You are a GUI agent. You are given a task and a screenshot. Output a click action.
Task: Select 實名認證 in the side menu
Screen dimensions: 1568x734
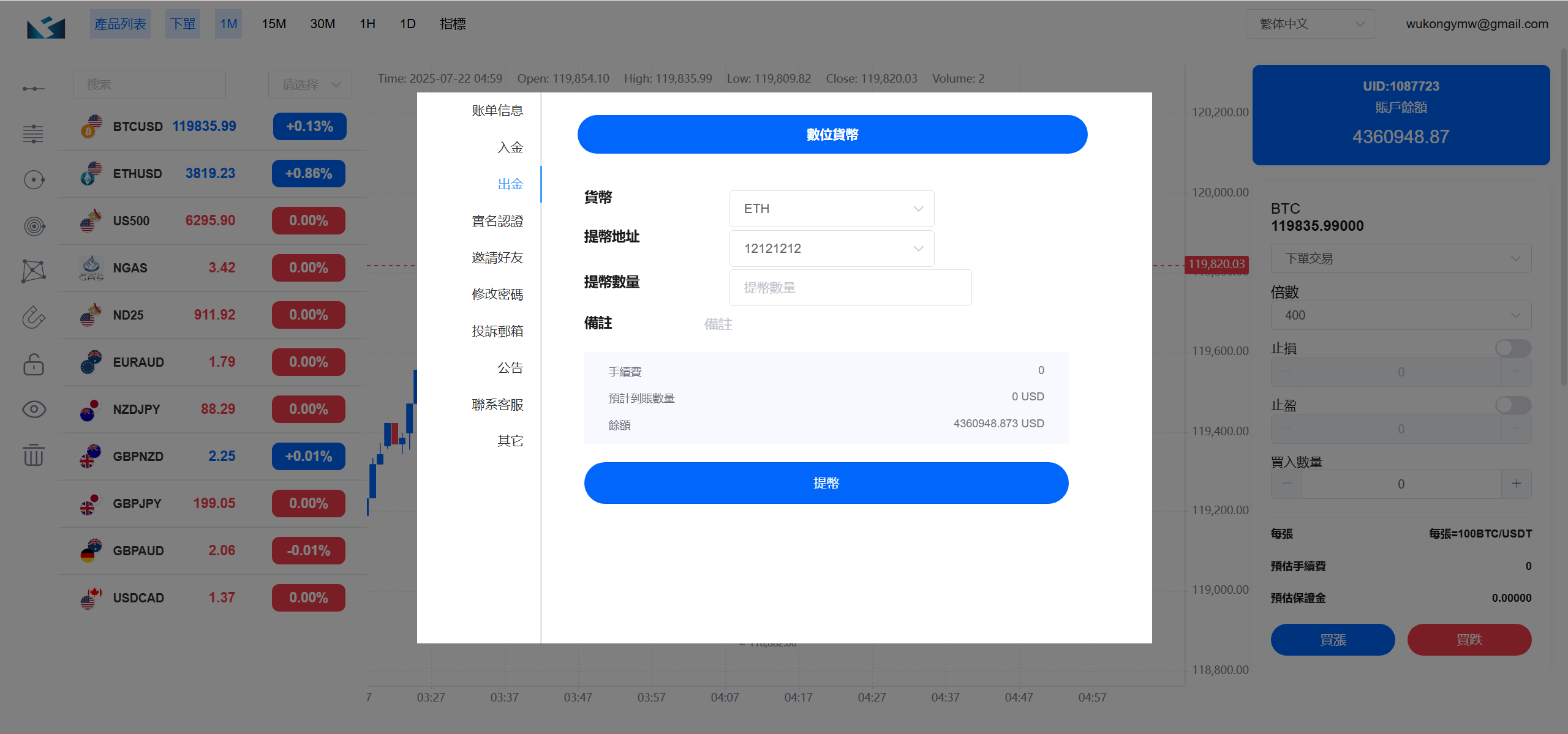[x=497, y=221]
